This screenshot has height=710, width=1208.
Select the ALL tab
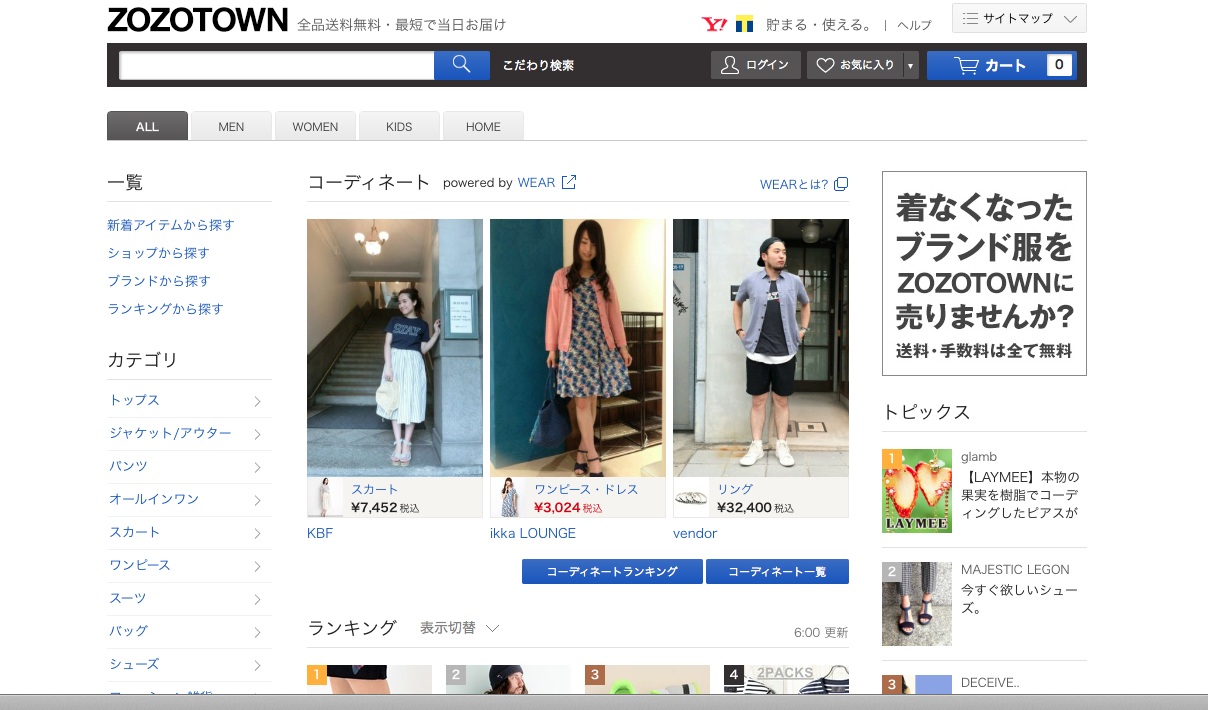pyautogui.click(x=147, y=126)
